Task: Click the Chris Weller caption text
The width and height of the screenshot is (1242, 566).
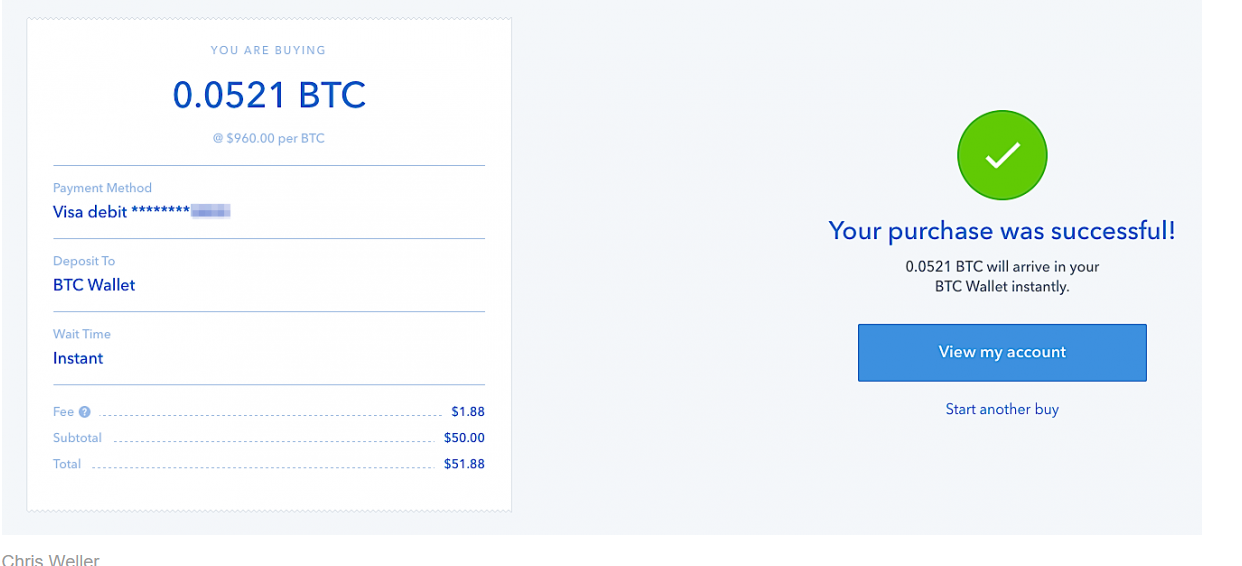Action: point(51,559)
